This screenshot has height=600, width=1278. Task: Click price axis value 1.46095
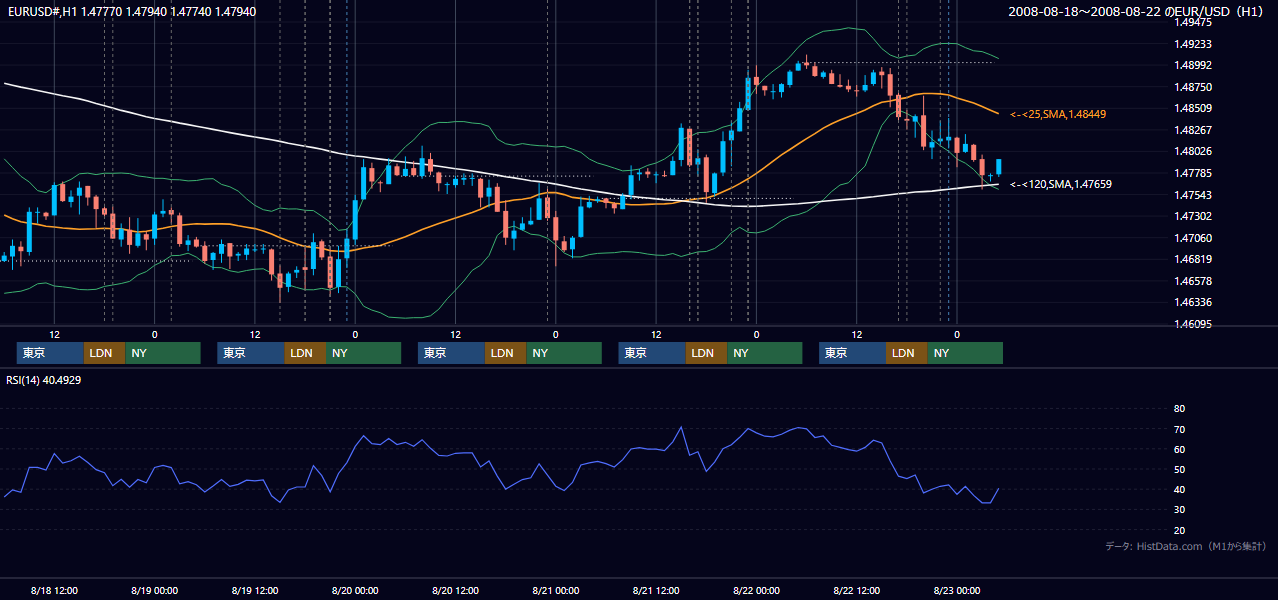[1194, 324]
